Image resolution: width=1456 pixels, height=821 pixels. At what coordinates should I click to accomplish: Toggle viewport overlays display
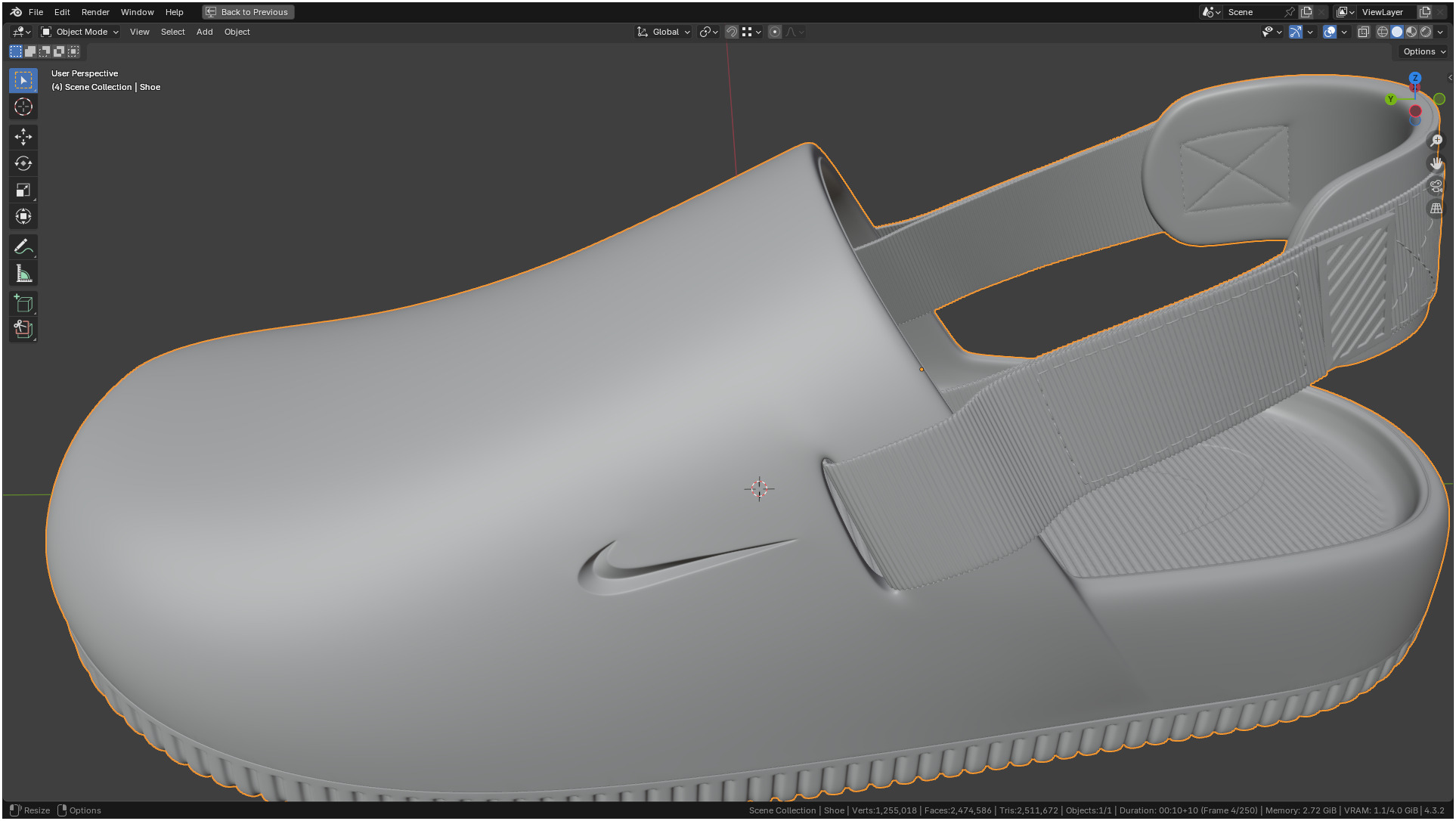1330,32
